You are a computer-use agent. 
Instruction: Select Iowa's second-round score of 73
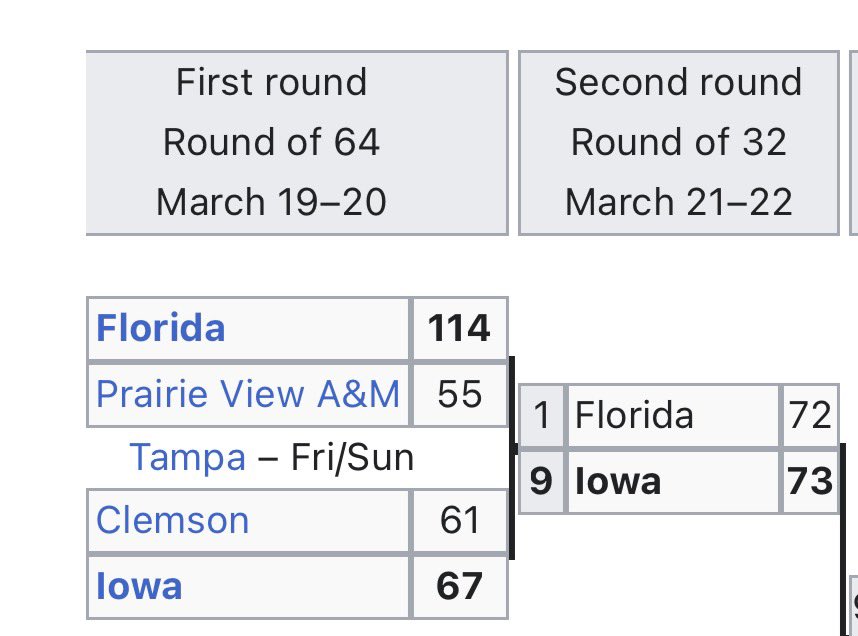pyautogui.click(x=810, y=482)
